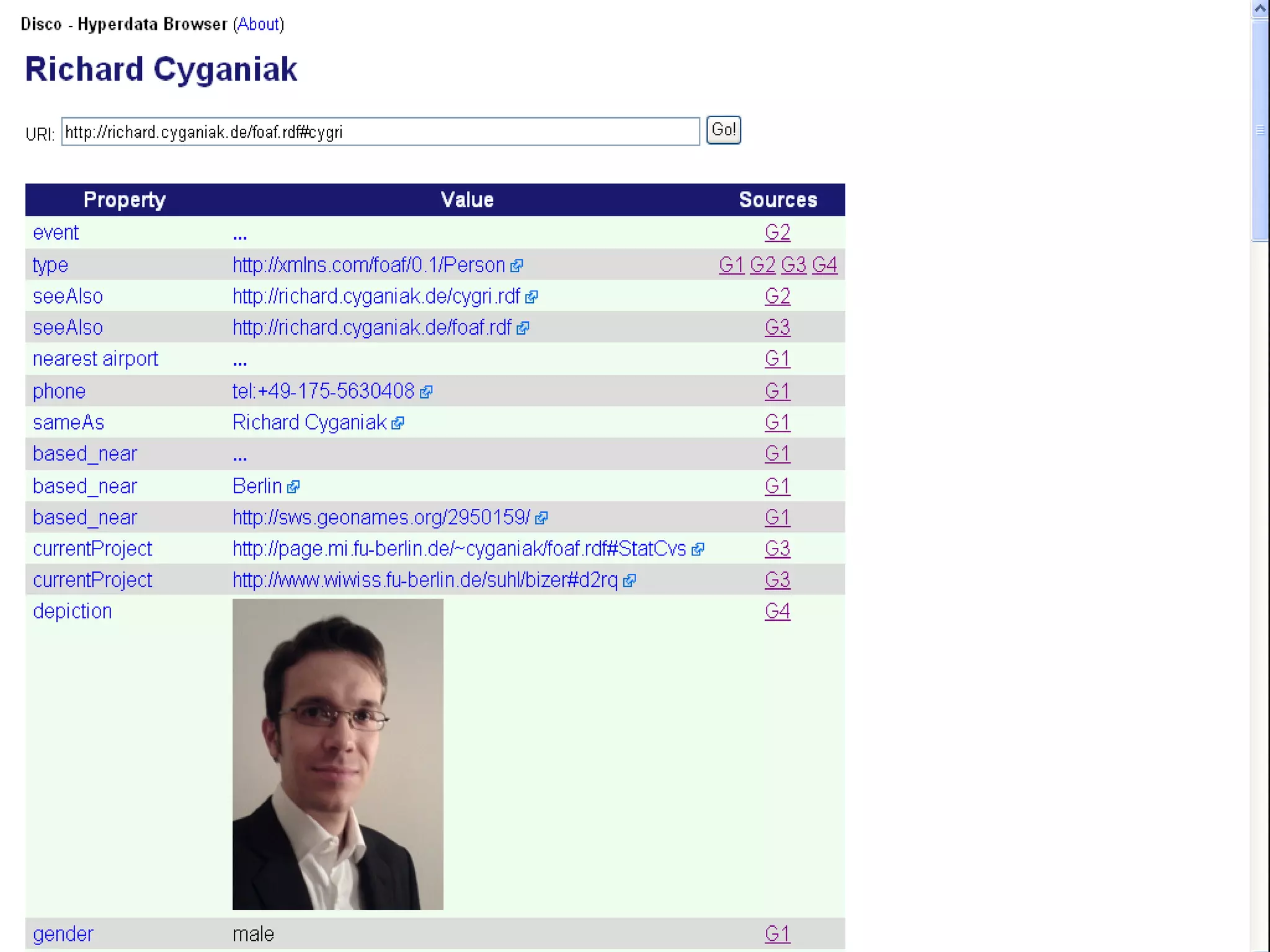
Task: Click external link icon next to cygri.rdf
Action: click(531, 297)
